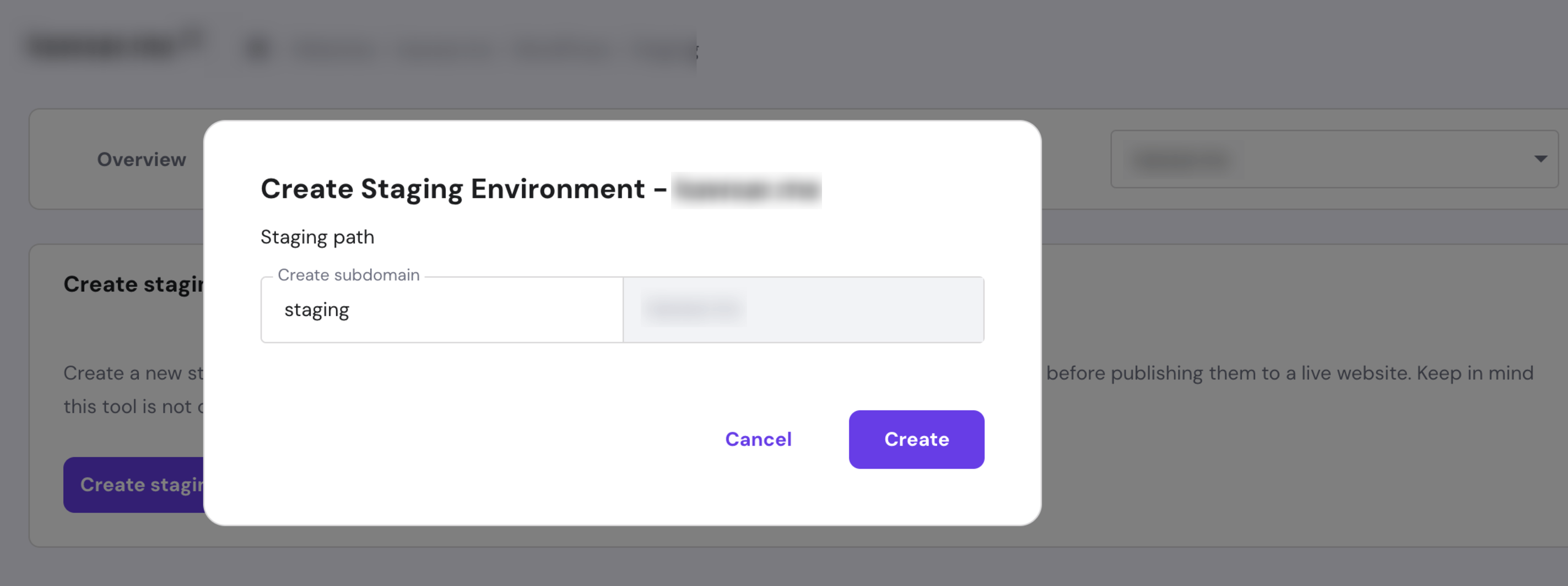
Task: Click the Create subdomain floating label
Action: pyautogui.click(x=349, y=275)
